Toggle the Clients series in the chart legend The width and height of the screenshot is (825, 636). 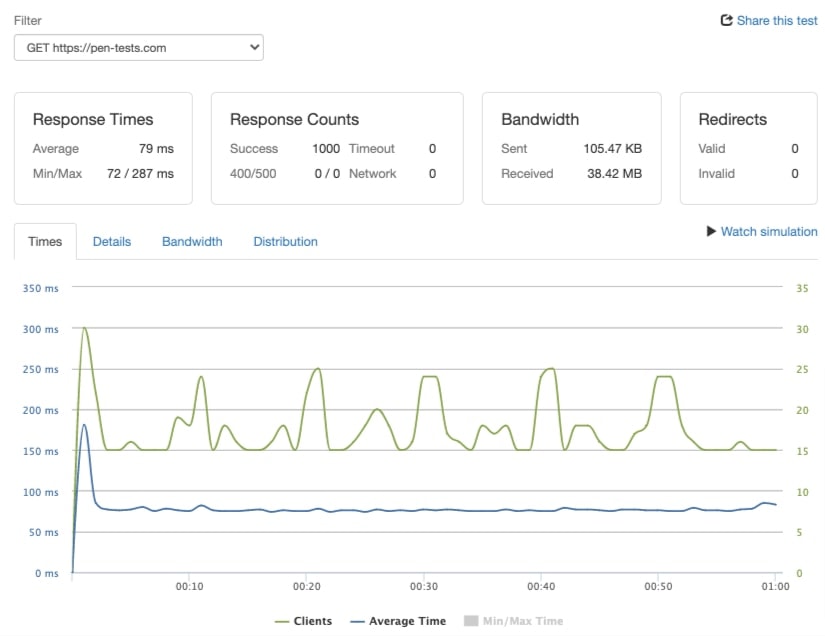303,621
